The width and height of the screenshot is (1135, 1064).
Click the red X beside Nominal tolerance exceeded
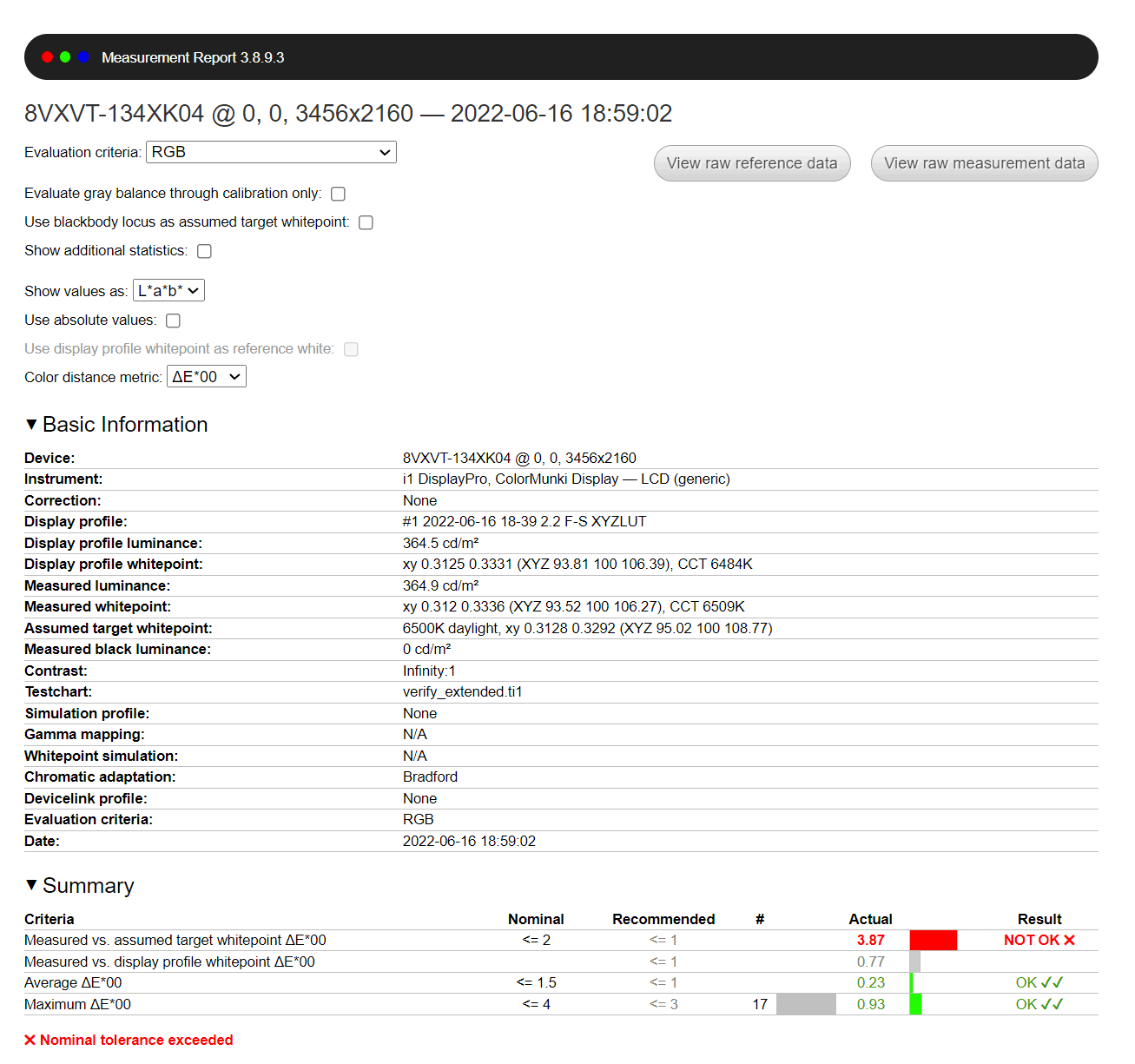(30, 1041)
